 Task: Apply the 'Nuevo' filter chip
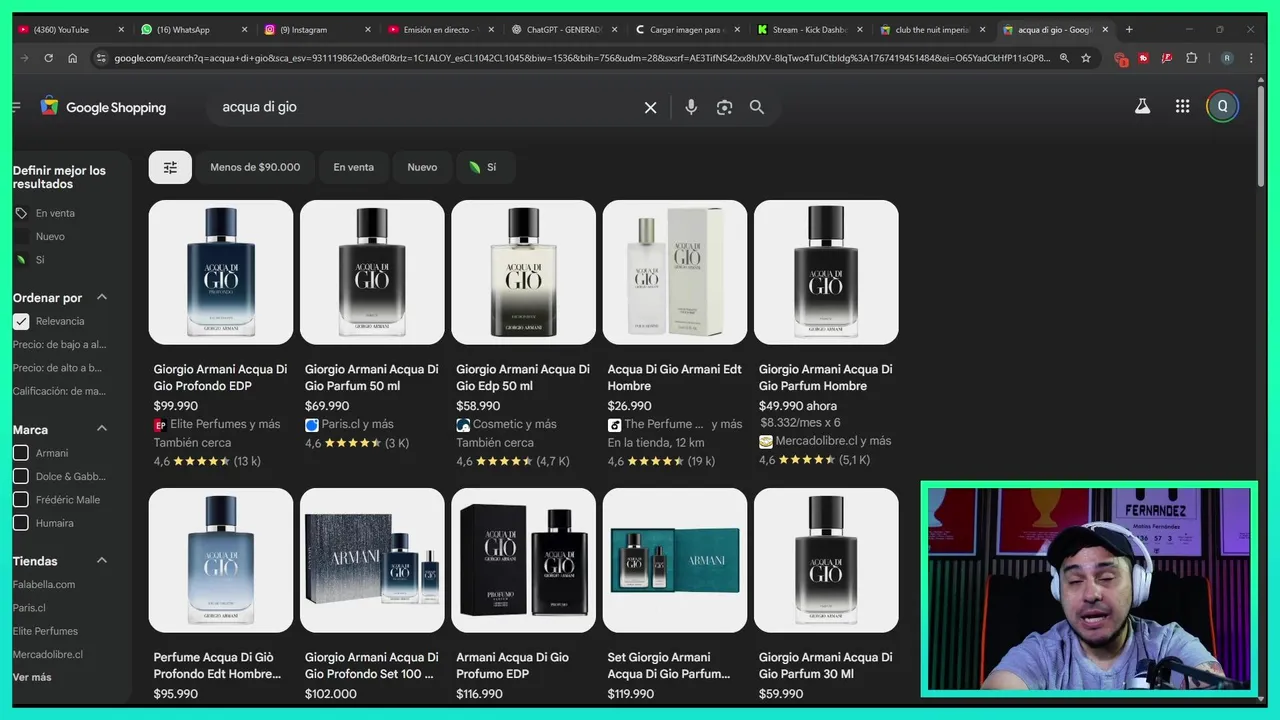(x=422, y=167)
